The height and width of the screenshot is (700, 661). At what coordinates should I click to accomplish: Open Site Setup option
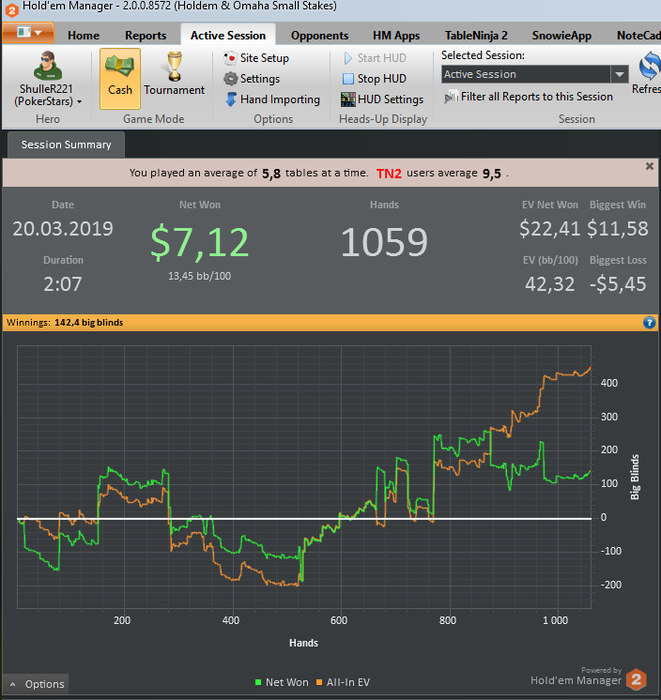pos(256,58)
